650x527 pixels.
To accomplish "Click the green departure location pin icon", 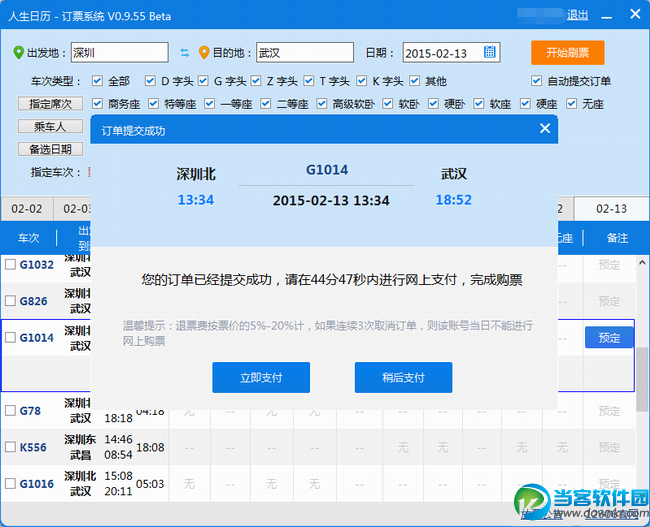I will [19, 52].
